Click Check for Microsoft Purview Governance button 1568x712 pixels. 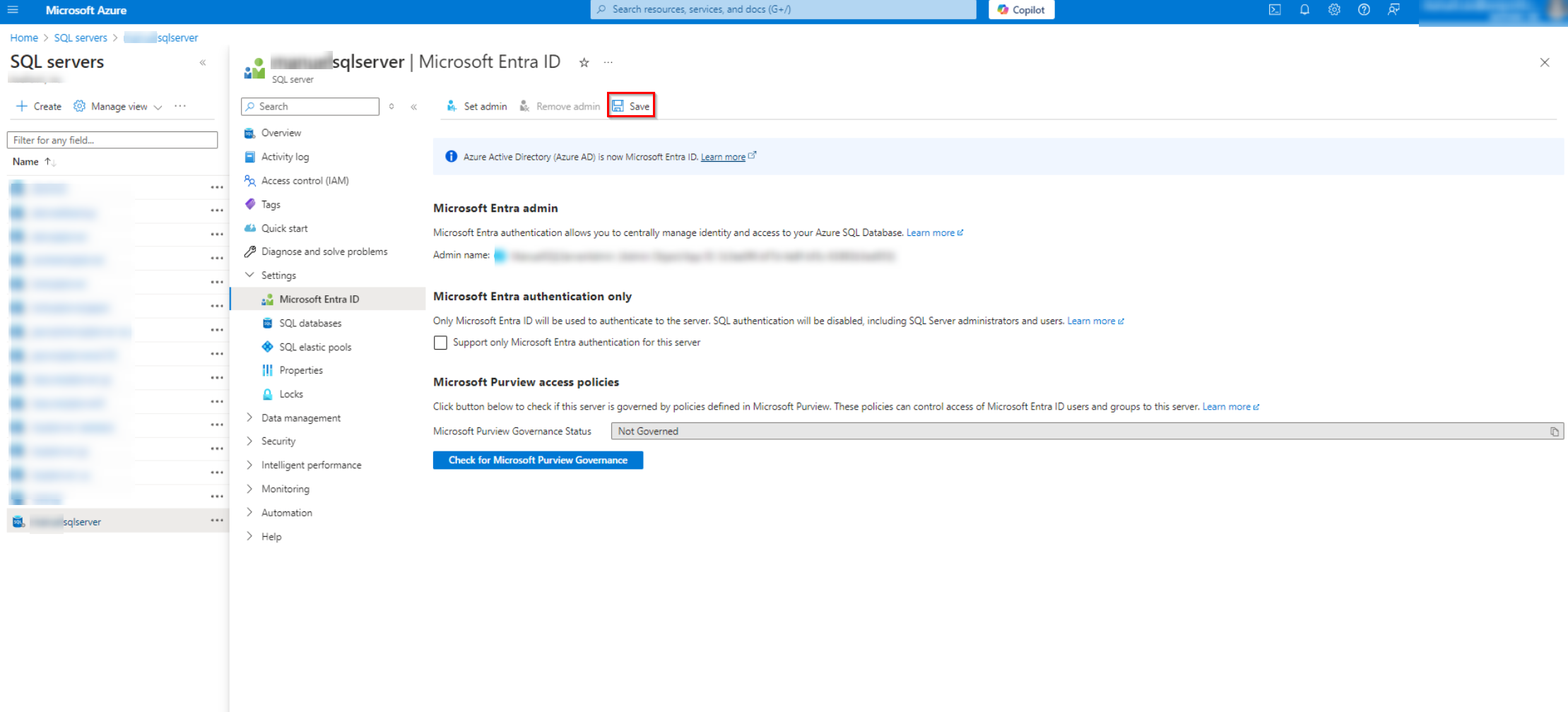click(x=538, y=460)
